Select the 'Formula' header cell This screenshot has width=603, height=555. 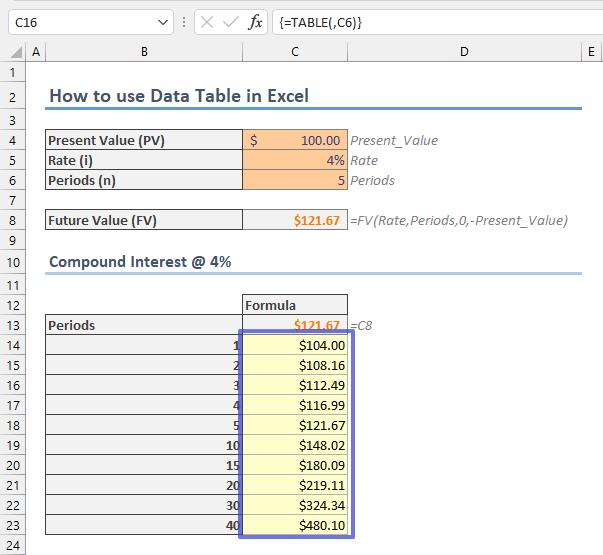(x=295, y=305)
